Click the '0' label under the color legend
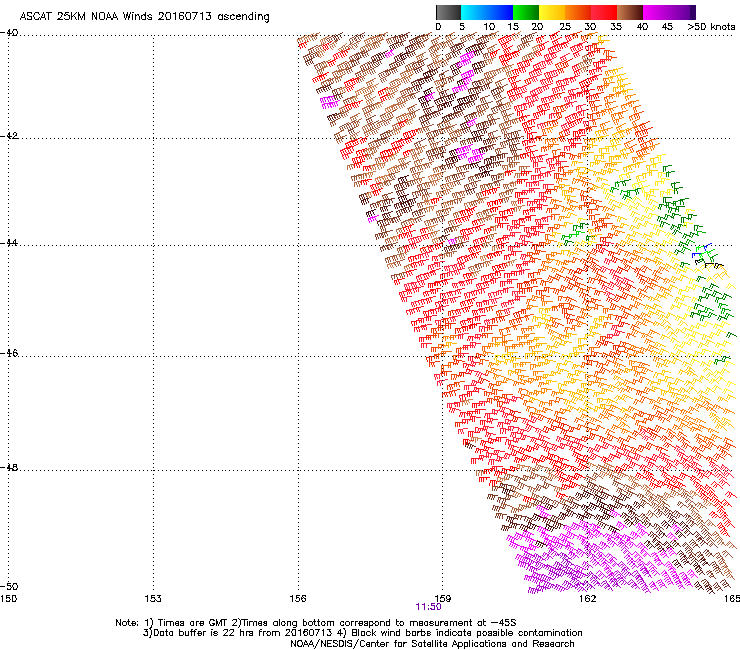 pyautogui.click(x=438, y=27)
